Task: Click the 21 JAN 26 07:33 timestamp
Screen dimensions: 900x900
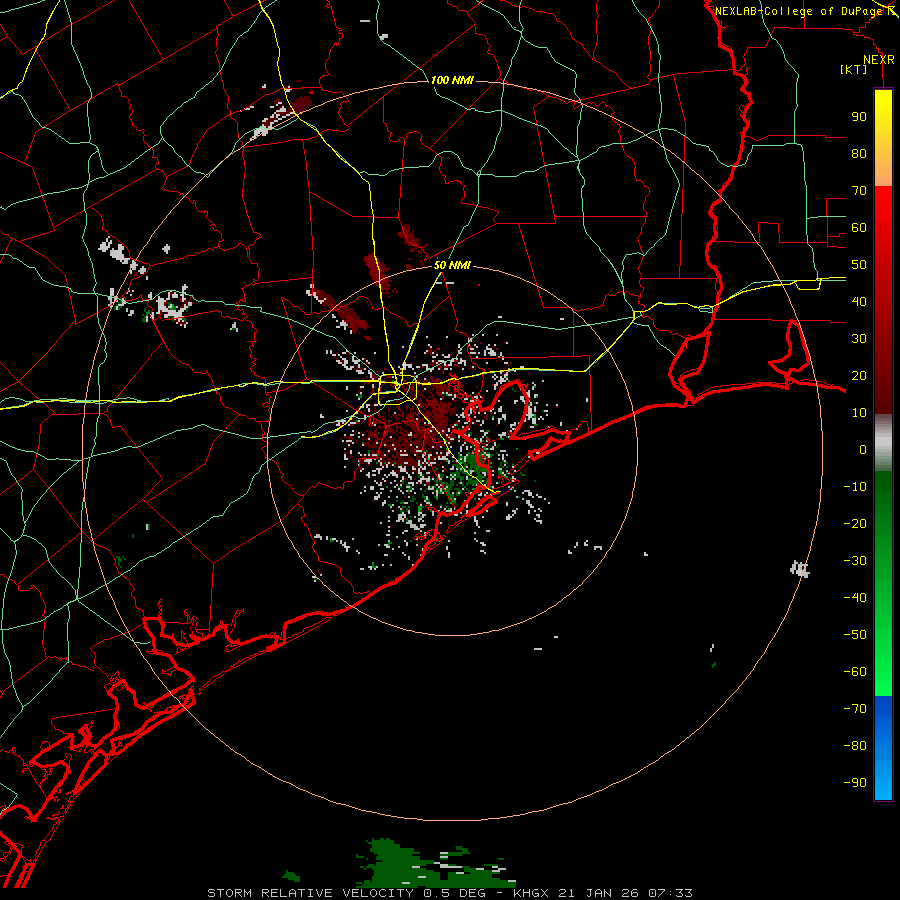Action: coord(625,893)
